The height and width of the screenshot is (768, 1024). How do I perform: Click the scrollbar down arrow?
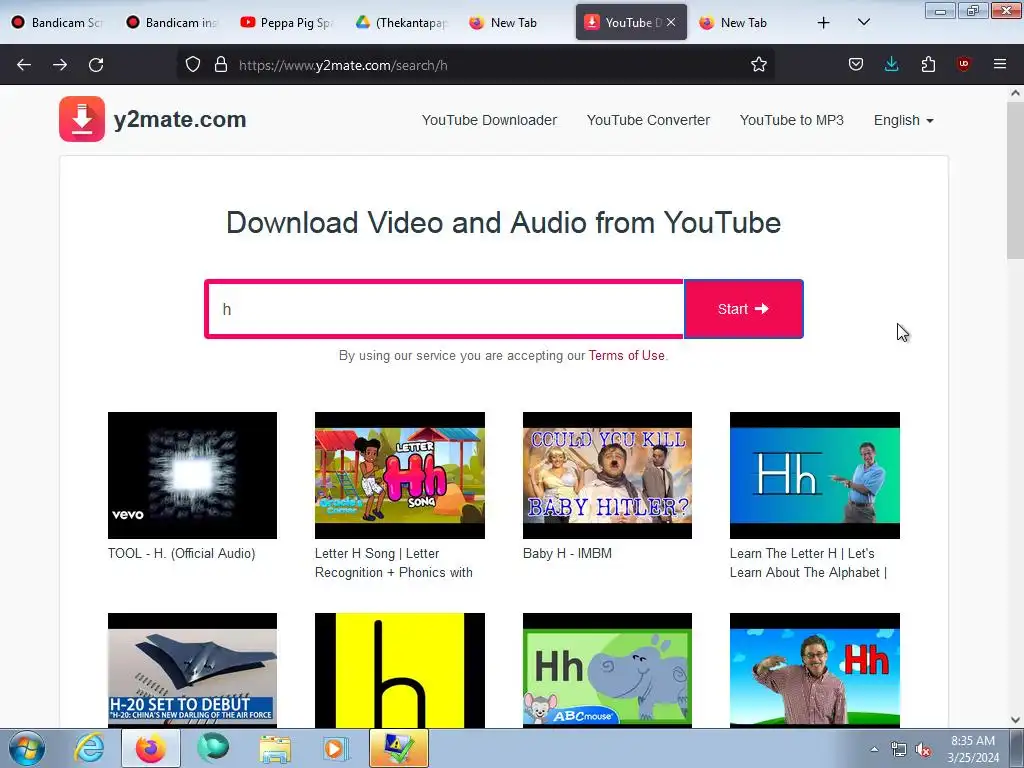coord(1015,720)
